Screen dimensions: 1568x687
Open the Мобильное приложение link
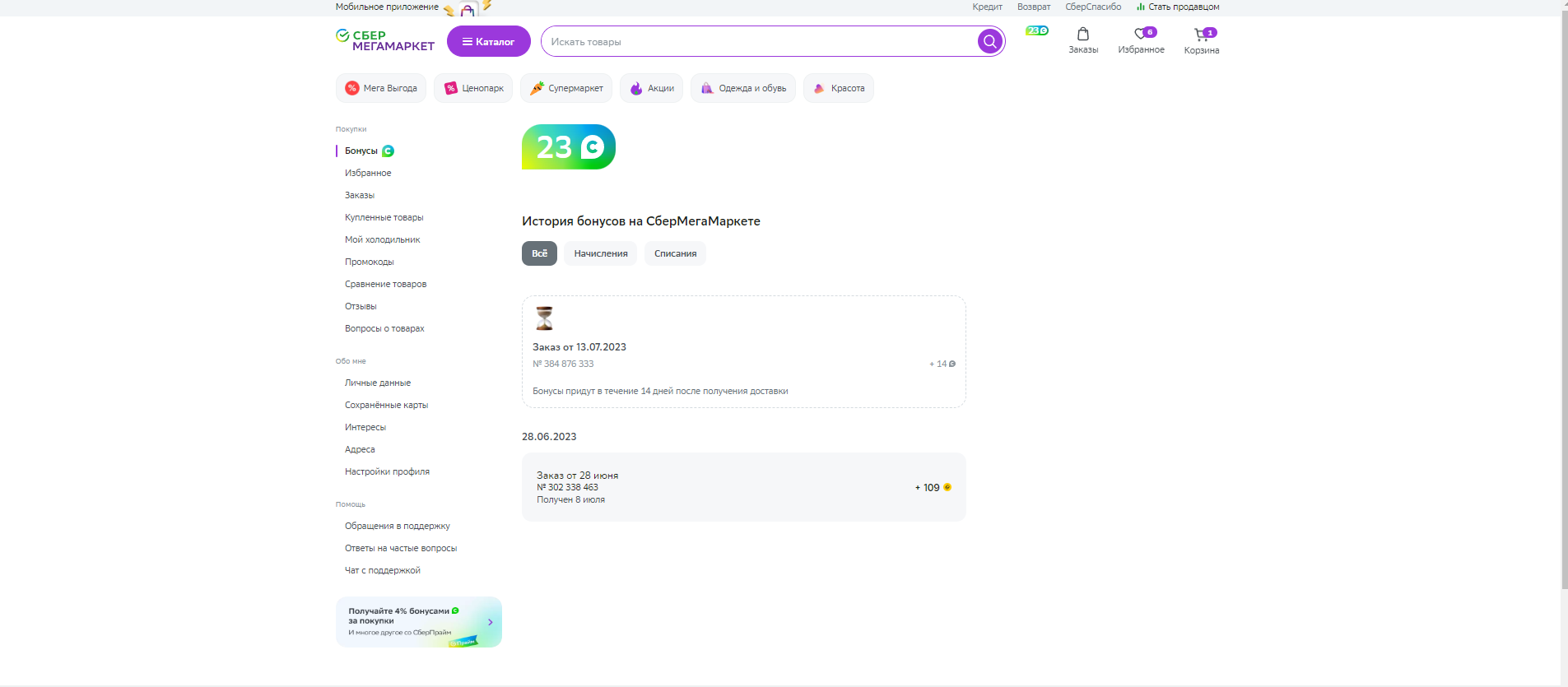click(x=387, y=7)
